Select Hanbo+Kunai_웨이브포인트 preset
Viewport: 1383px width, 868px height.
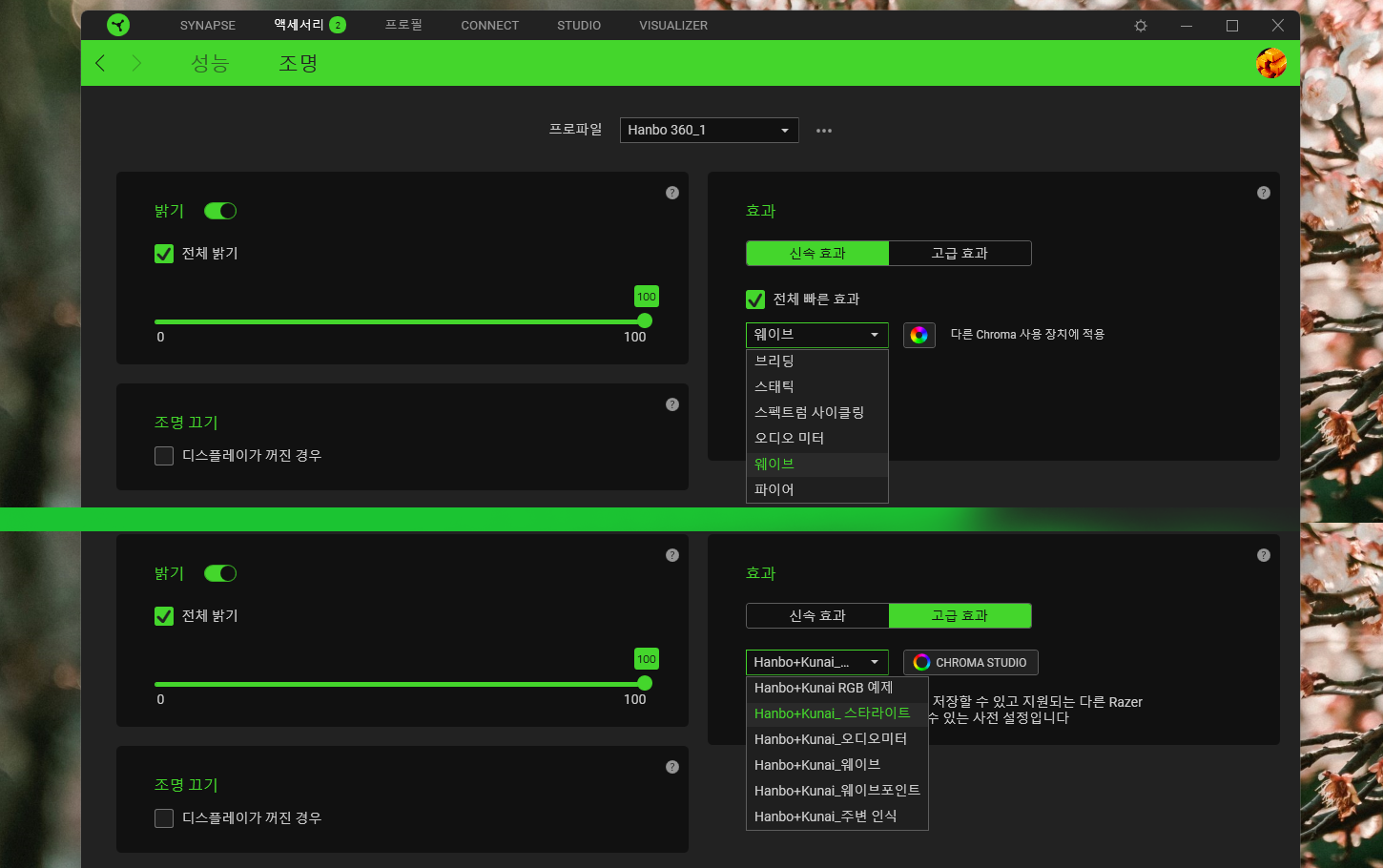837,791
